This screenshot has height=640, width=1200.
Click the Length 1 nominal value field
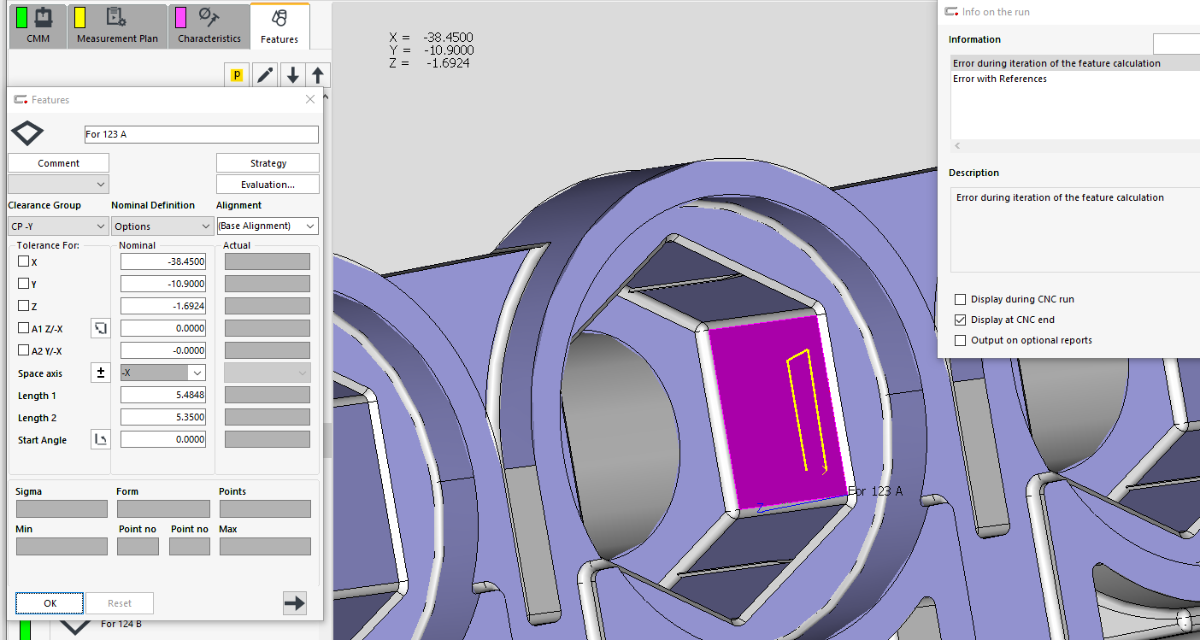click(163, 395)
